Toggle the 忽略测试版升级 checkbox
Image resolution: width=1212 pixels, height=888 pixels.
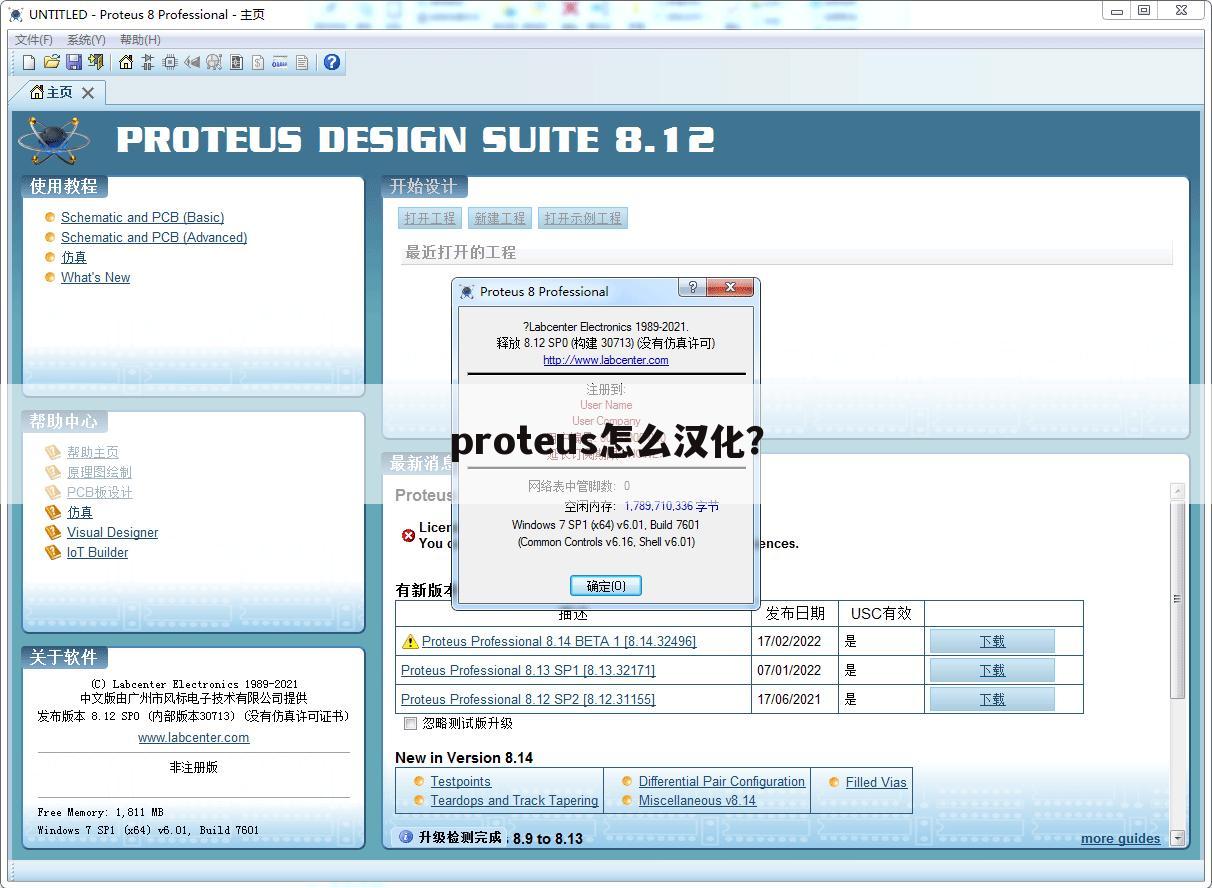tap(410, 723)
